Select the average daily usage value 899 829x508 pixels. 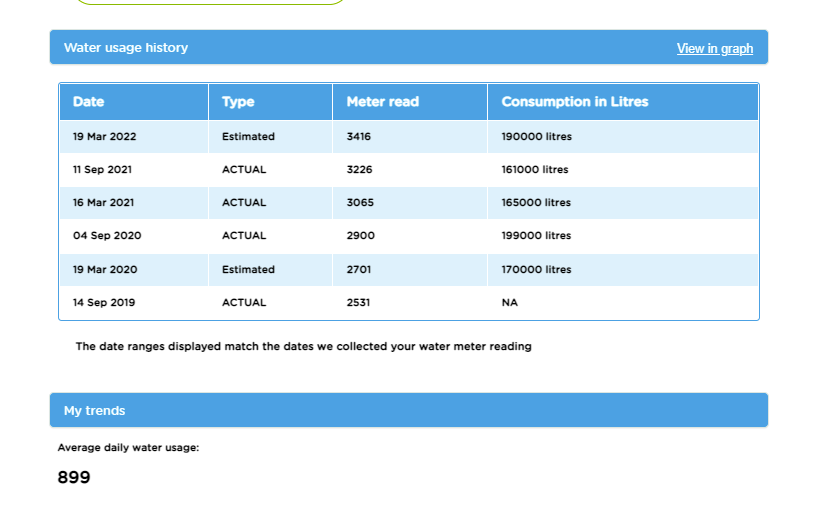pyautogui.click(x=74, y=478)
